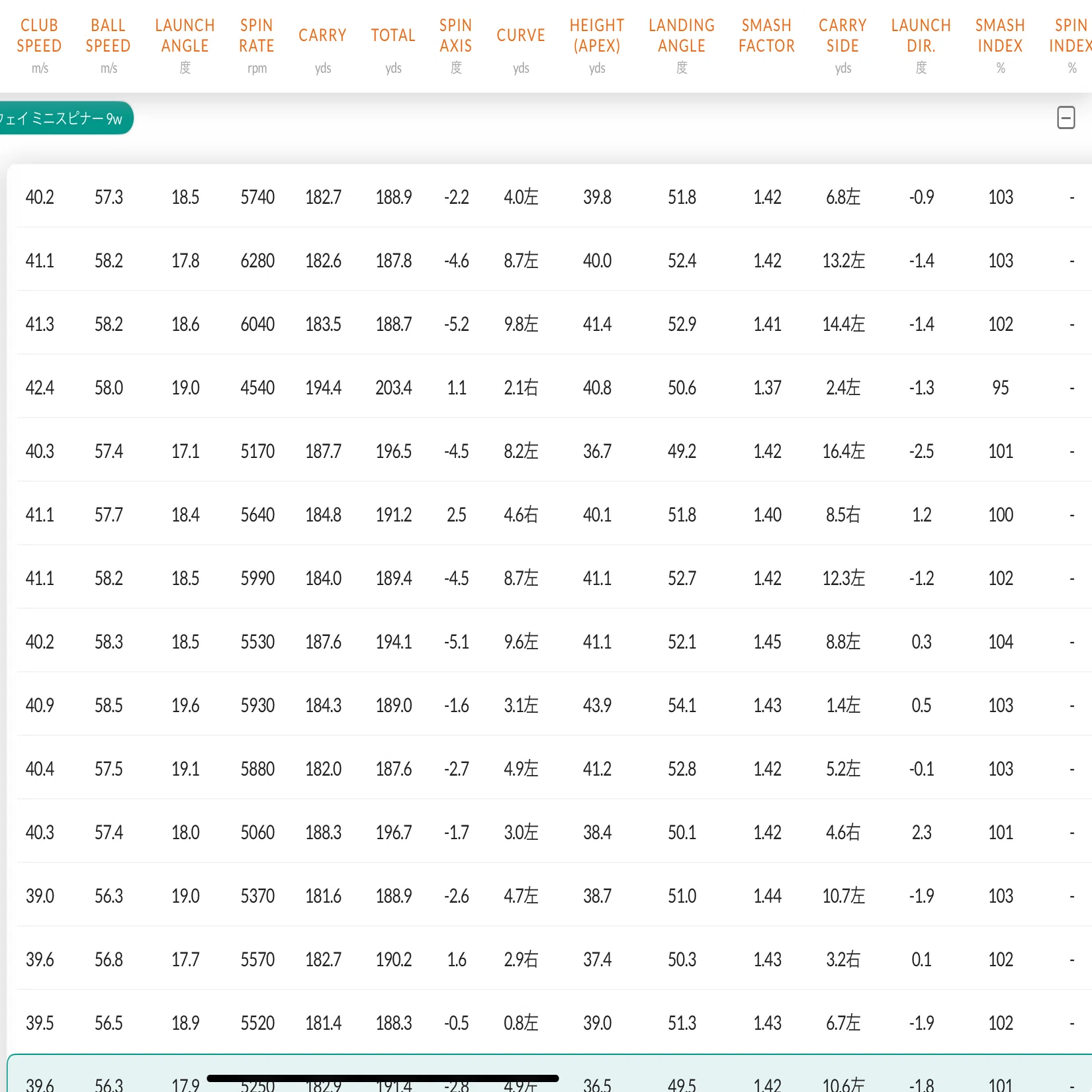The height and width of the screenshot is (1092, 1092).
Task: Select carry value 183.5
Action: point(323,324)
